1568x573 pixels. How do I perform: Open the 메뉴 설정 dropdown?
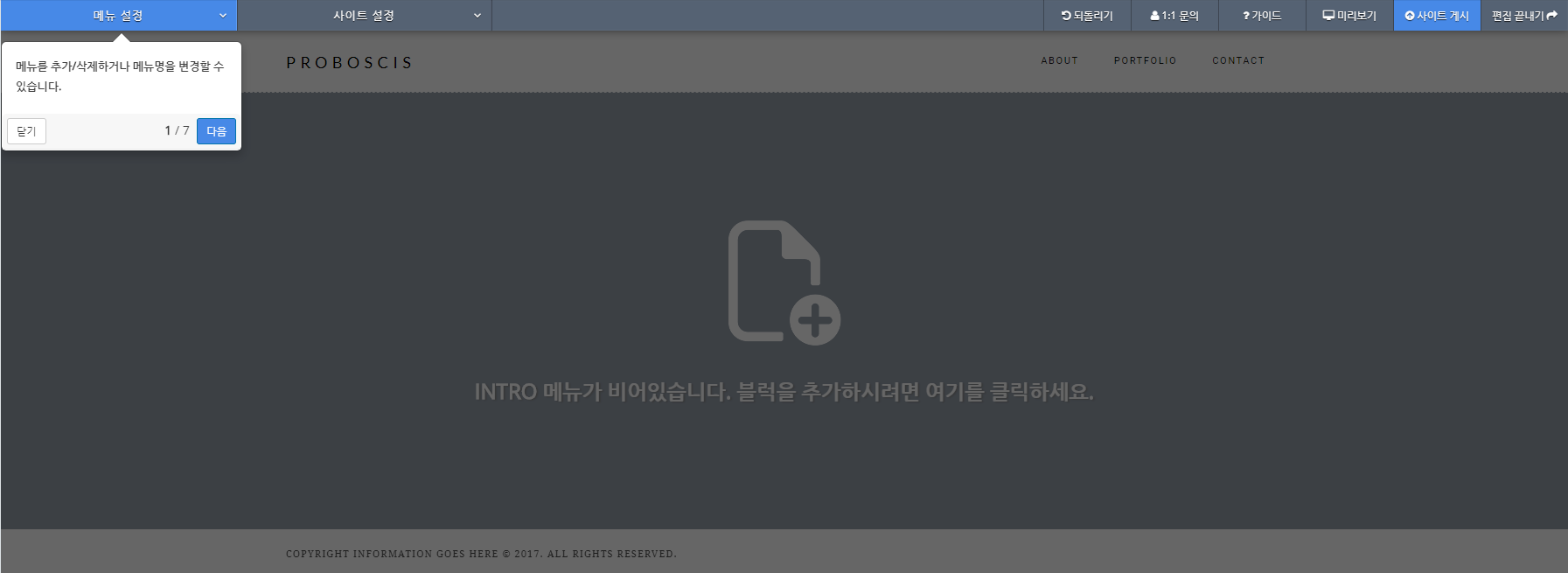coord(119,16)
